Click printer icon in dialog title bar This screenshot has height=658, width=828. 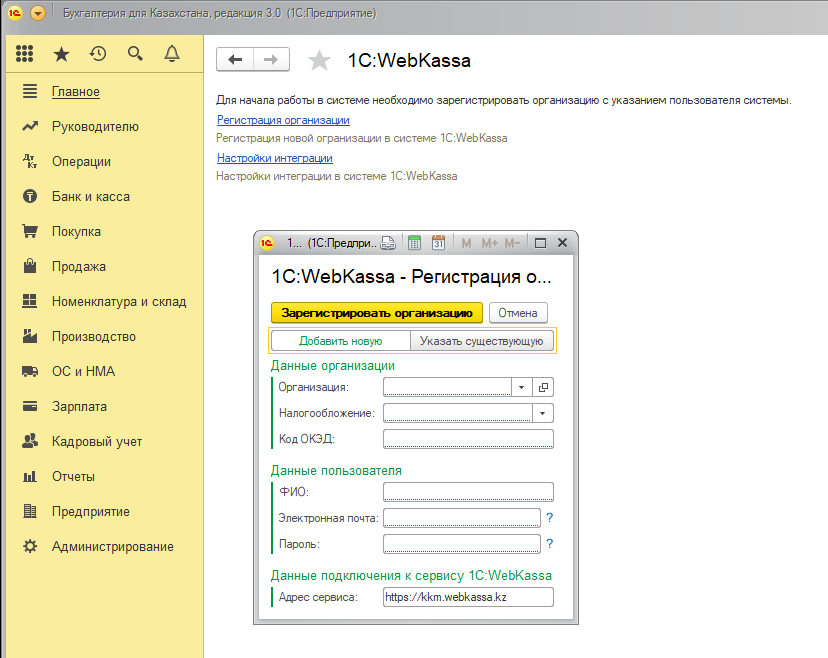click(x=388, y=243)
